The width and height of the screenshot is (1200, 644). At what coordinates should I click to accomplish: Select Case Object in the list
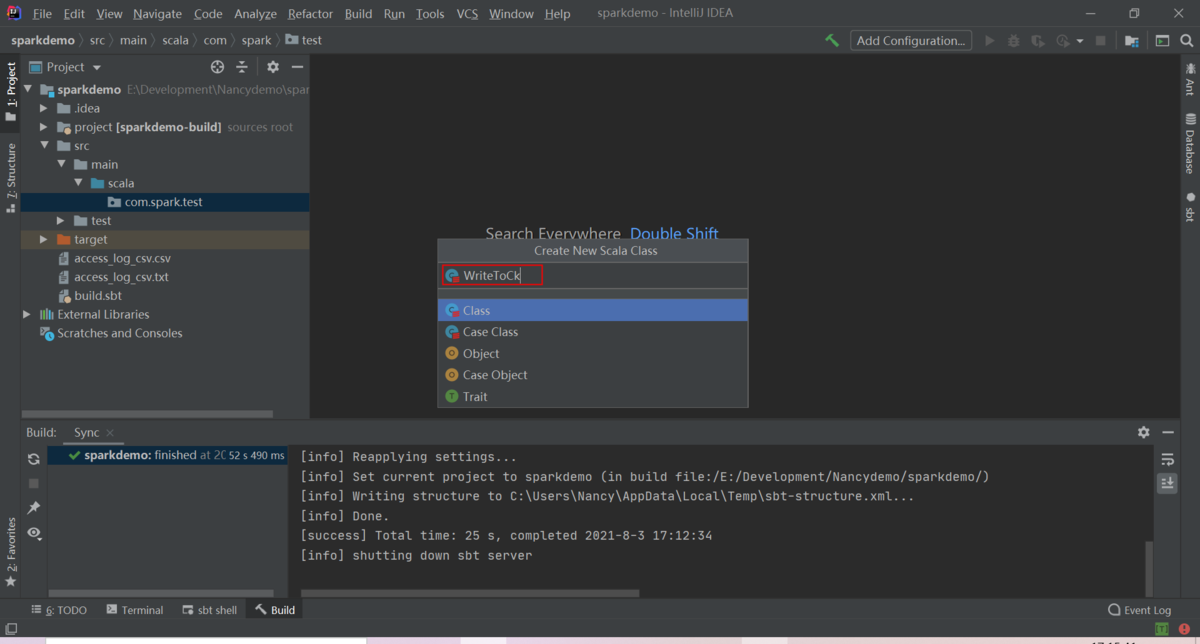tap(592, 375)
